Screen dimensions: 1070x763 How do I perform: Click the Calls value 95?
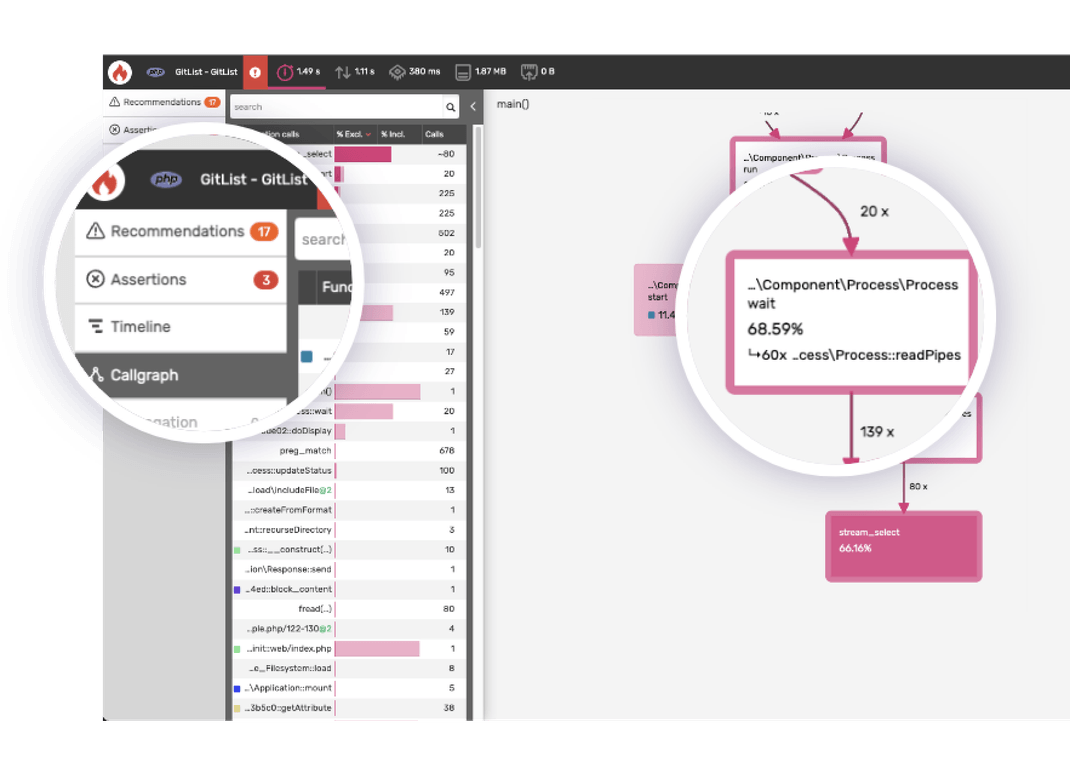pos(449,273)
